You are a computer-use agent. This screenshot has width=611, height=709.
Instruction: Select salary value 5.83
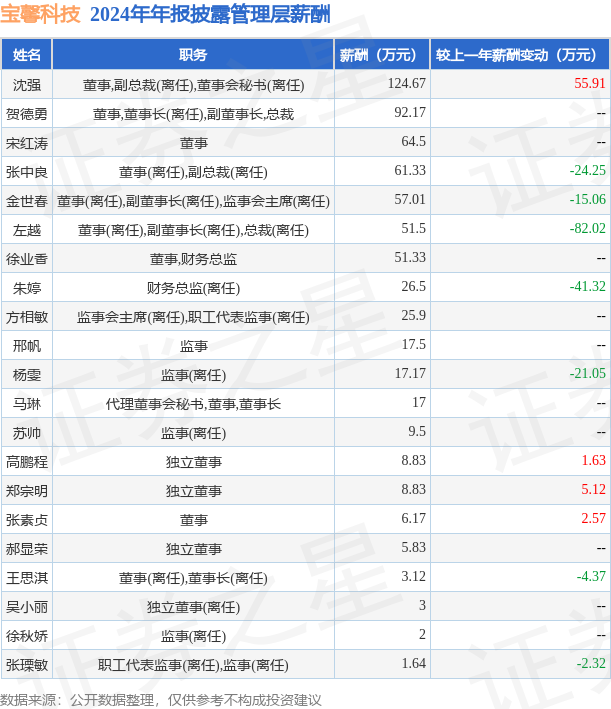(x=413, y=547)
